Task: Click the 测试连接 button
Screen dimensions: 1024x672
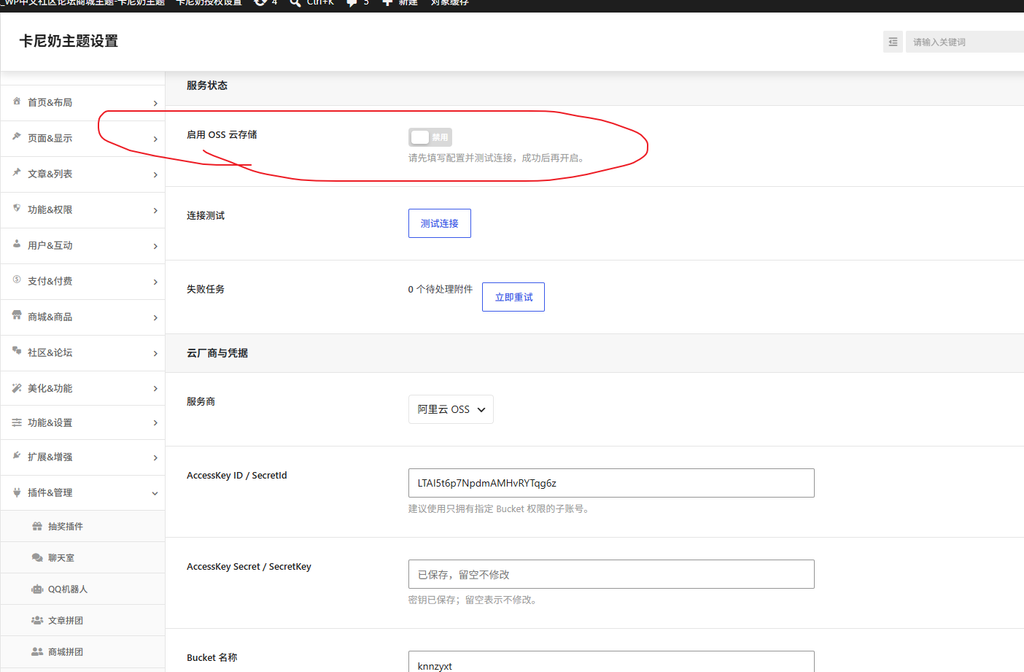Action: click(440, 223)
